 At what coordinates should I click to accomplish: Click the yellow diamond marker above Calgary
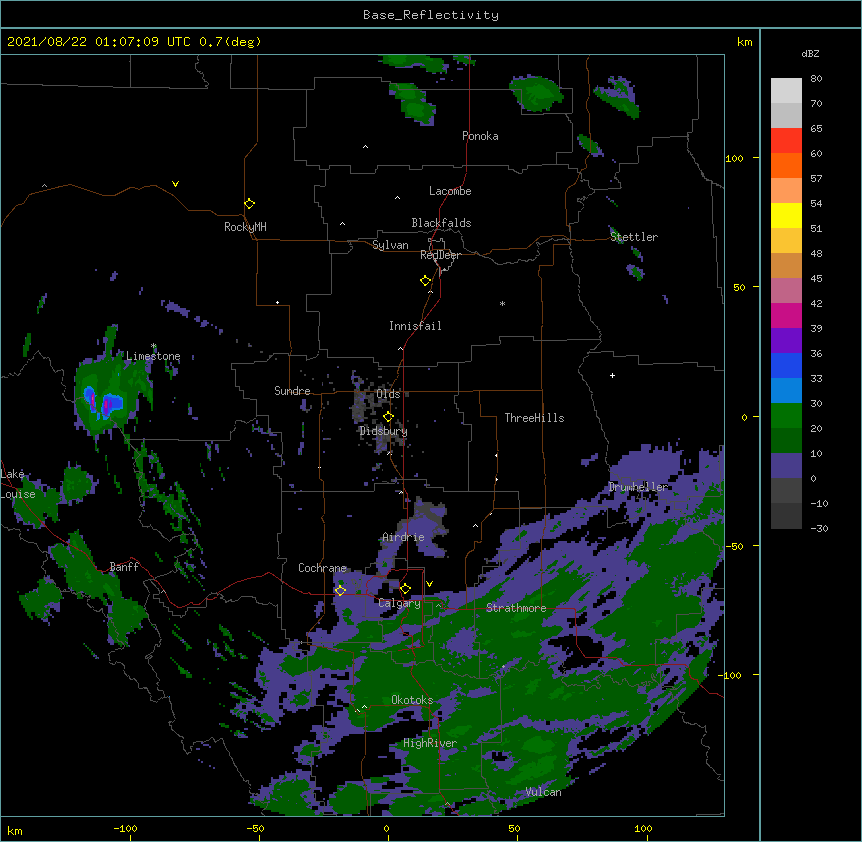tap(405, 589)
